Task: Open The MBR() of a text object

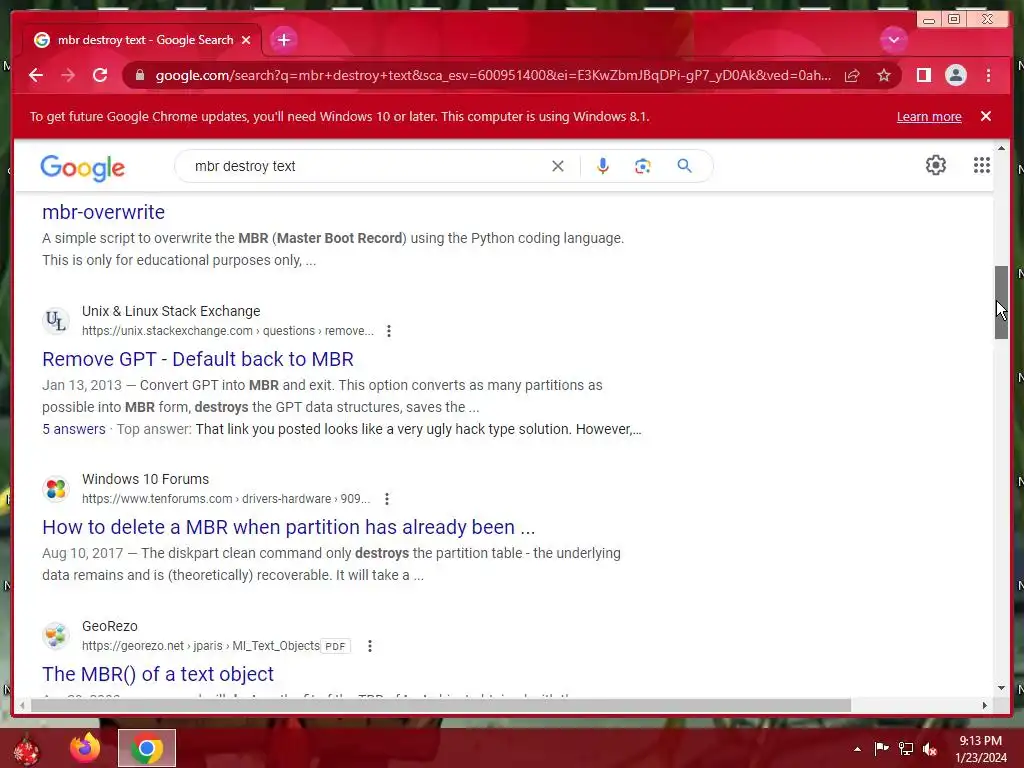Action: (158, 674)
